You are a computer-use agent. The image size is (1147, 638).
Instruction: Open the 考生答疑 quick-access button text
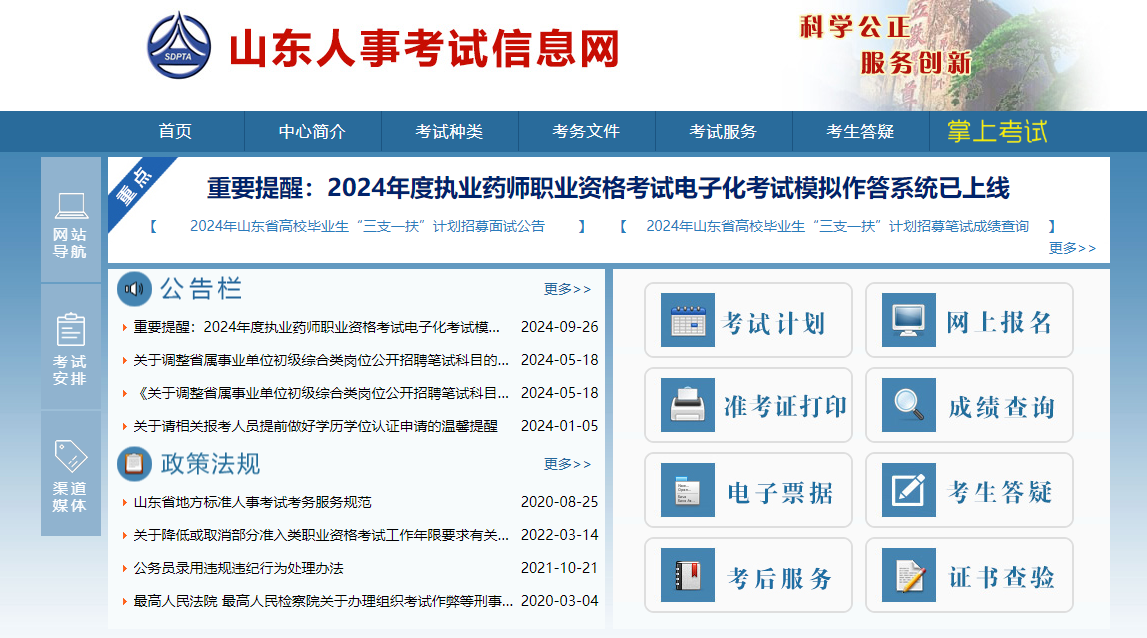click(1000, 492)
